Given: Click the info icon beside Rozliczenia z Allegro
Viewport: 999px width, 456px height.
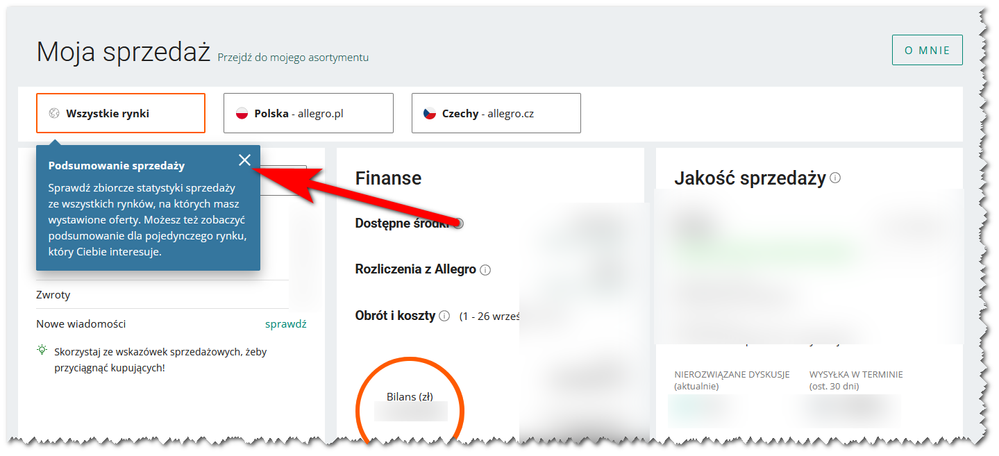Looking at the screenshot, I should (x=485, y=270).
